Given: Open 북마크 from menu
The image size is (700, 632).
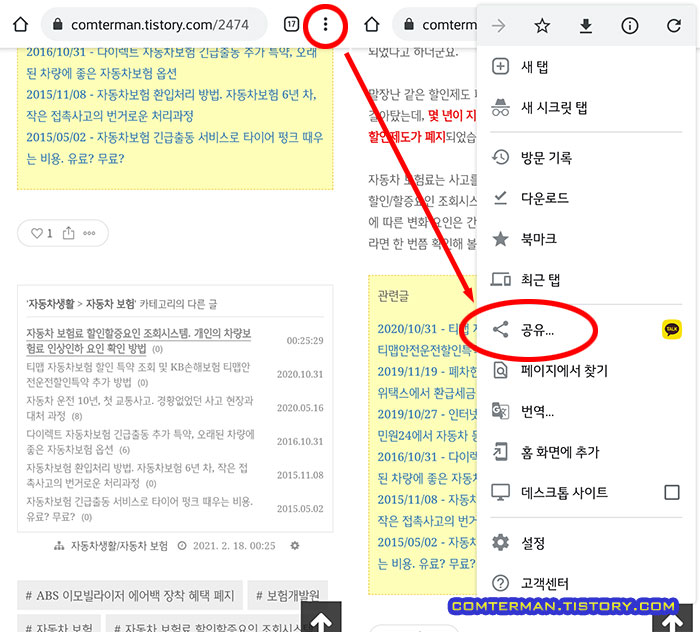Looking at the screenshot, I should (586, 239).
